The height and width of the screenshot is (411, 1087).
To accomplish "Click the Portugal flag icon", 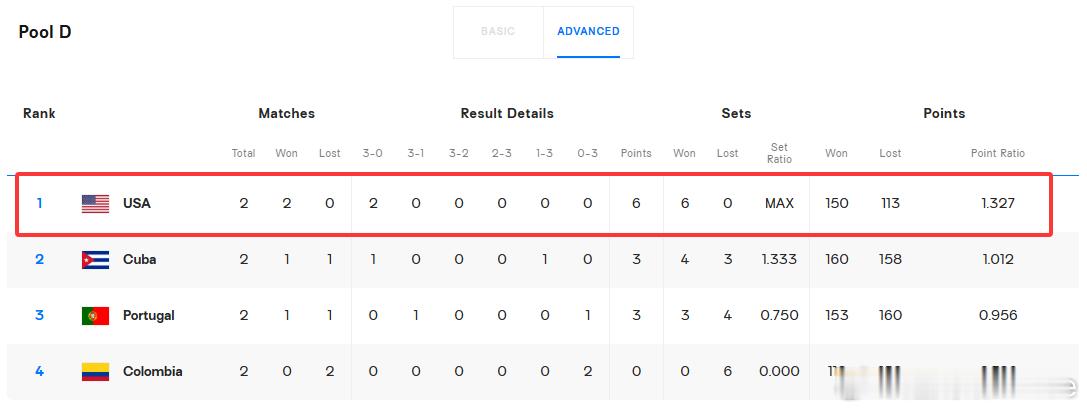I will [x=95, y=316].
